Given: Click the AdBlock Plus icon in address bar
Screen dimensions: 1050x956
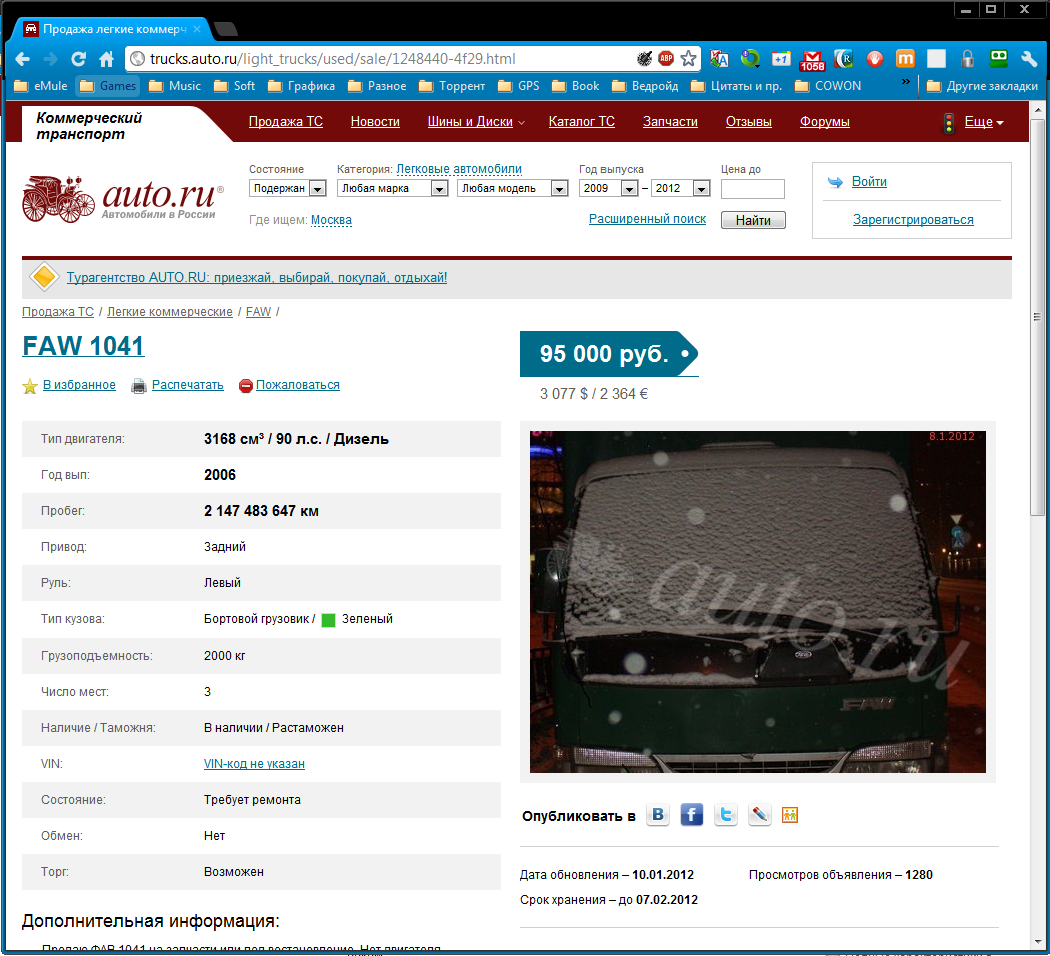Looking at the screenshot, I should click(x=666, y=58).
